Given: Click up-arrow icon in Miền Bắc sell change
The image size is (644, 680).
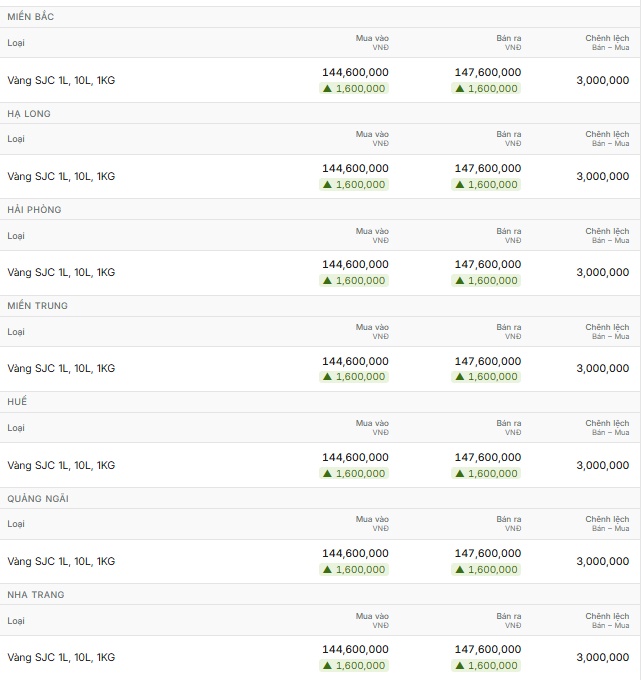Looking at the screenshot, I should coord(460,88).
